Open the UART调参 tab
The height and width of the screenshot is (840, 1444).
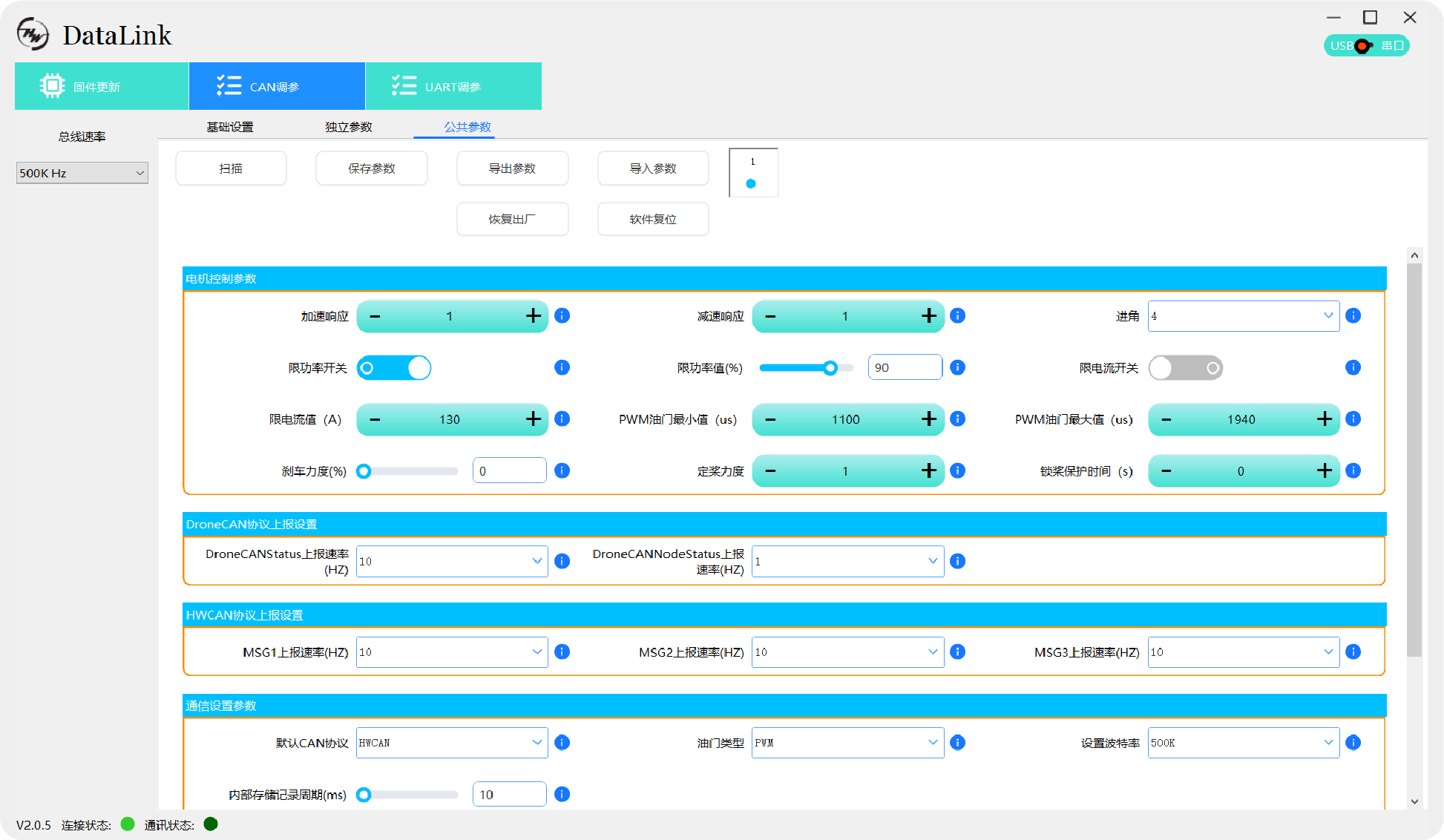coord(453,87)
